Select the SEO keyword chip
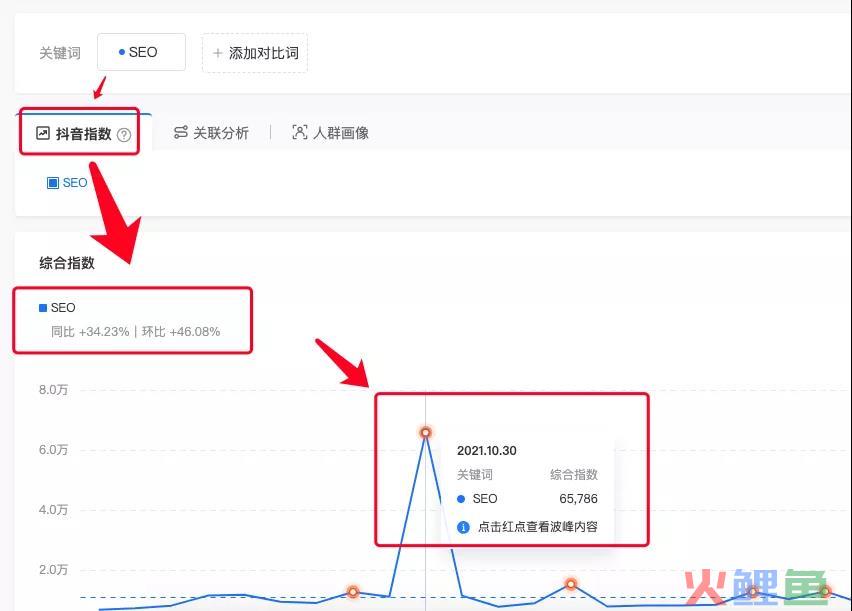 pyautogui.click(x=141, y=52)
